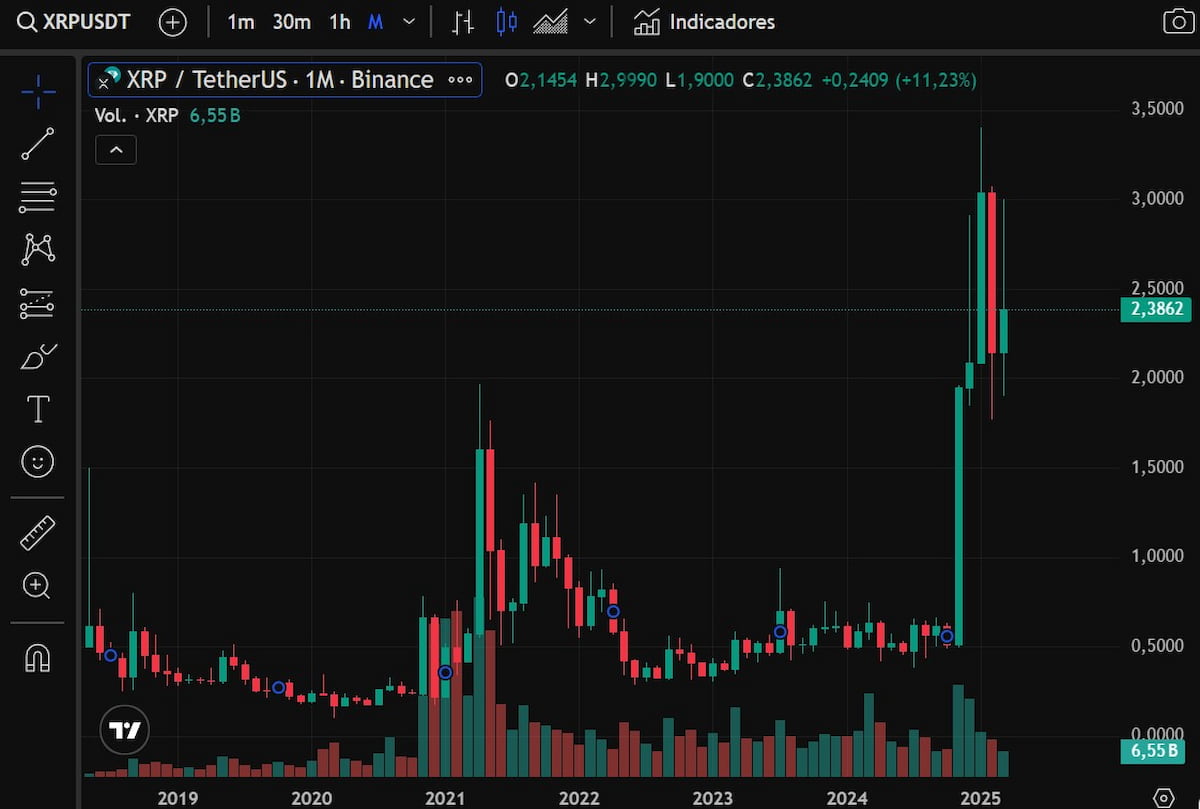Click the event marker in mid 2023

click(x=779, y=631)
